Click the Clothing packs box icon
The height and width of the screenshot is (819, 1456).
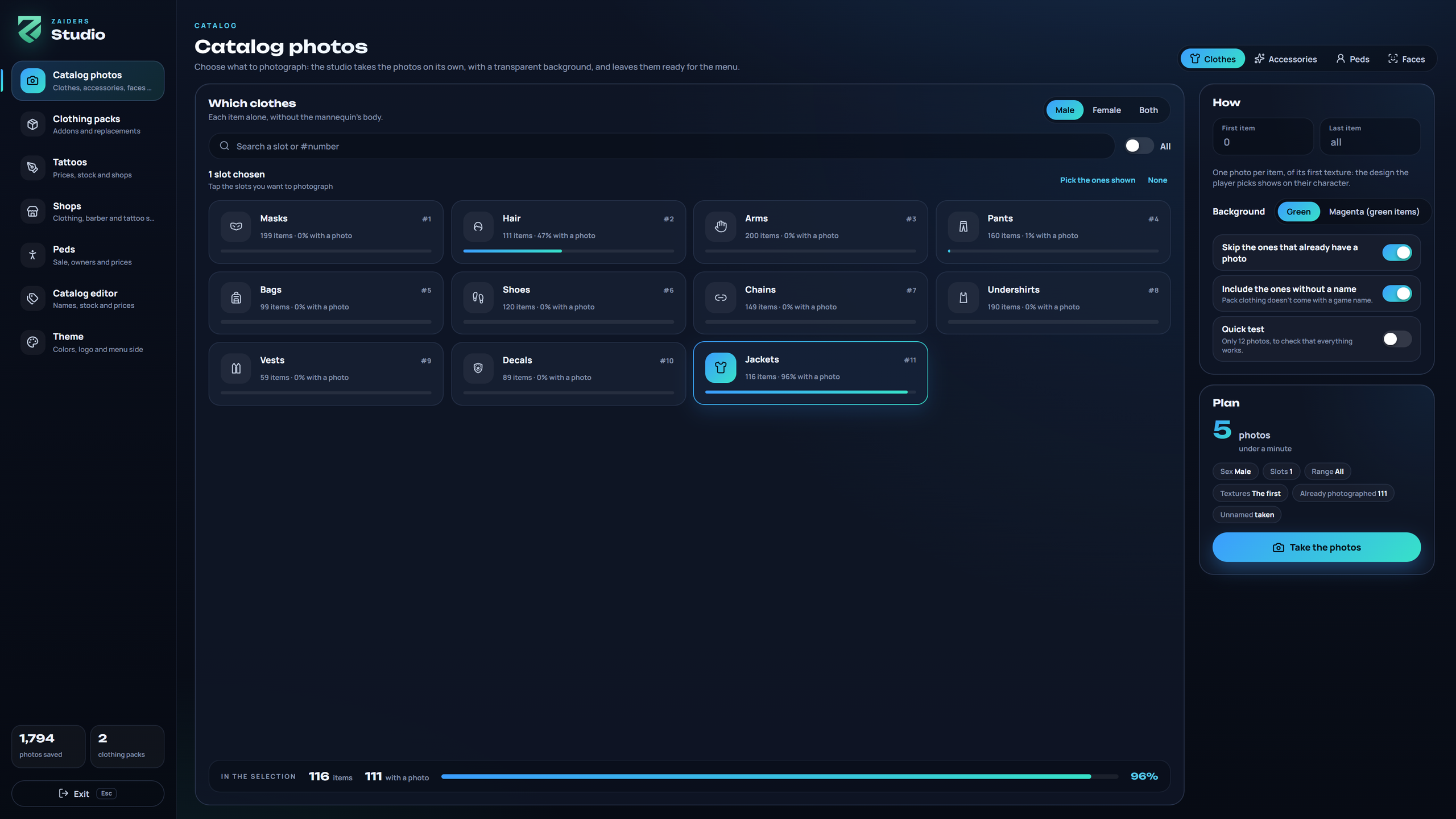point(32,124)
